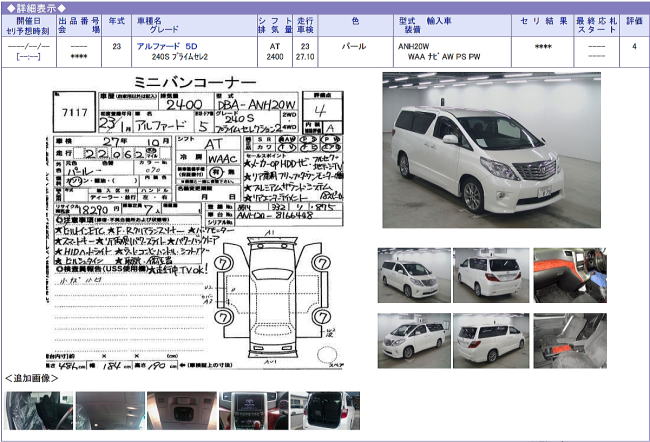Image resolution: width=650 pixels, height=442 pixels.
Task: Click the 2400 displacement value in the table
Action: [275, 57]
